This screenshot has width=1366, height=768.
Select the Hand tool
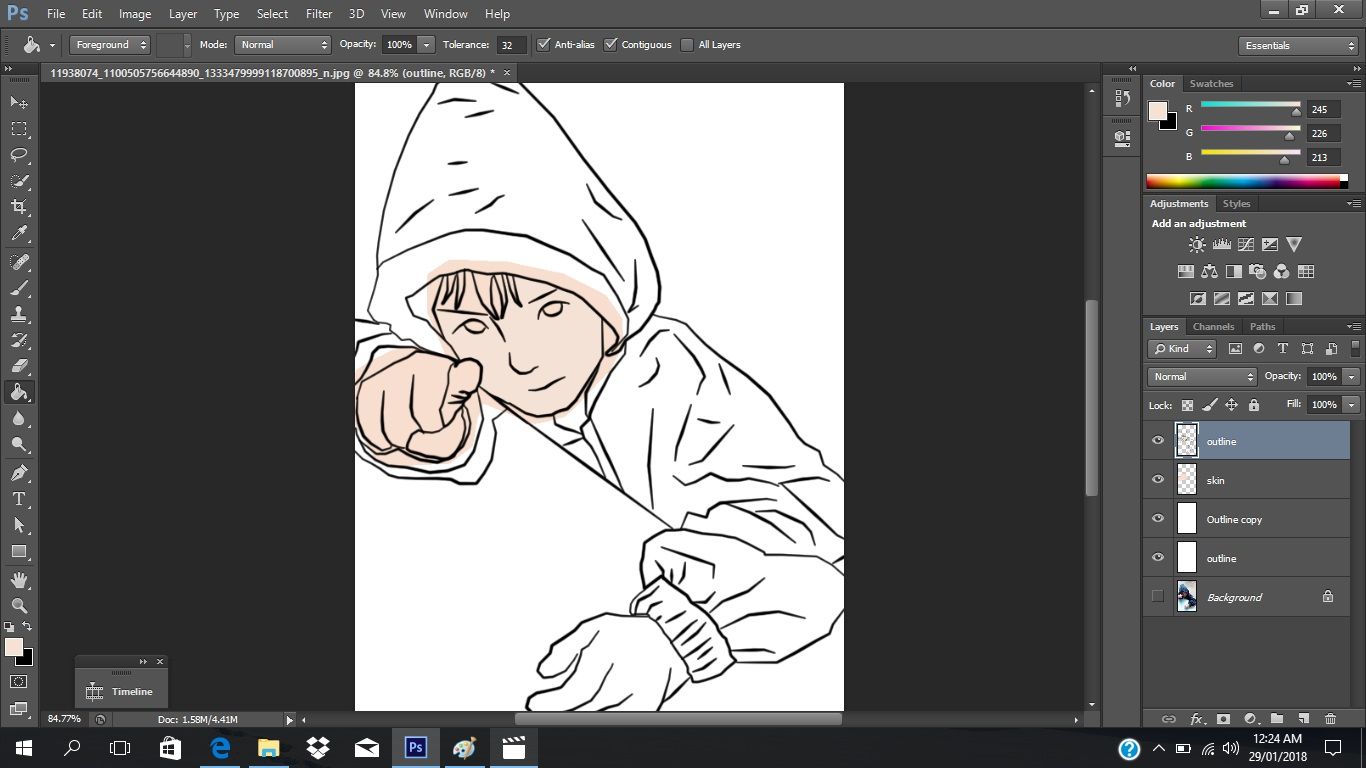click(x=19, y=580)
